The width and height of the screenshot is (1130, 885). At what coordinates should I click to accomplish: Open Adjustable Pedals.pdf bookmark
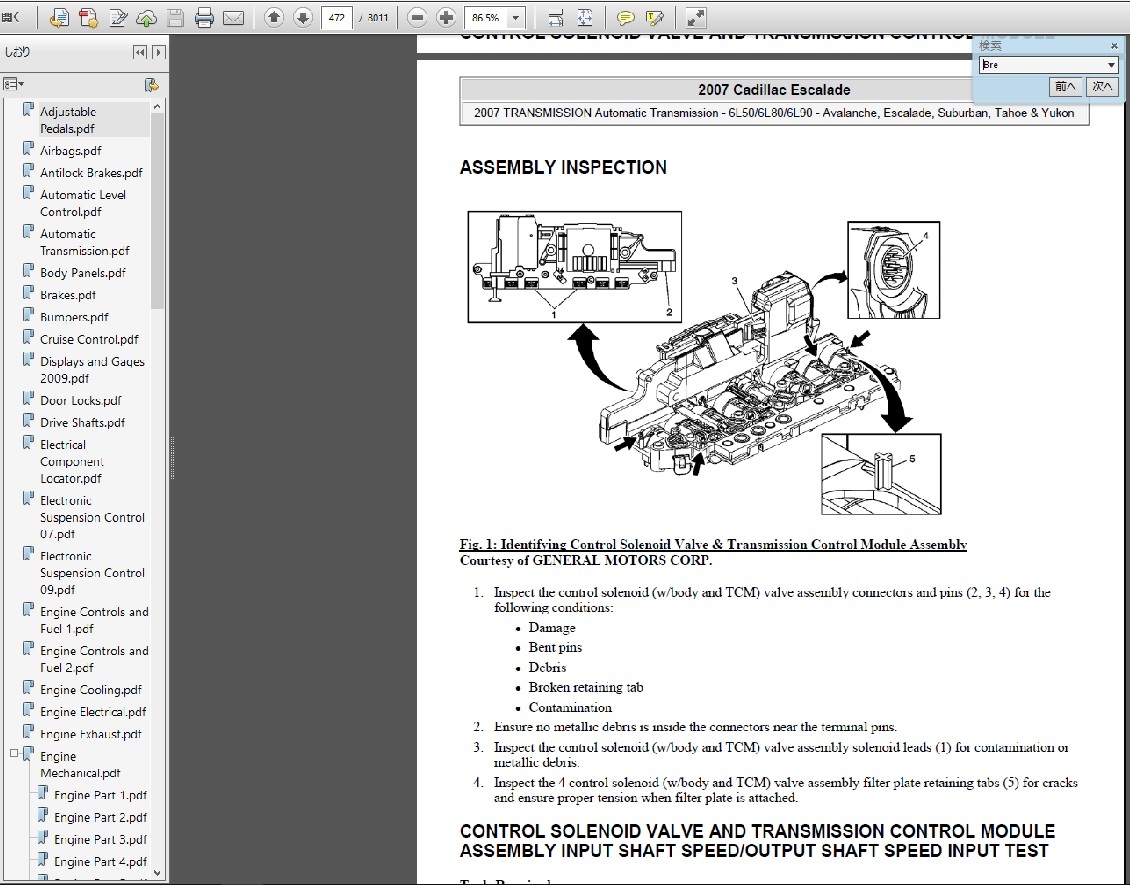click(x=68, y=120)
